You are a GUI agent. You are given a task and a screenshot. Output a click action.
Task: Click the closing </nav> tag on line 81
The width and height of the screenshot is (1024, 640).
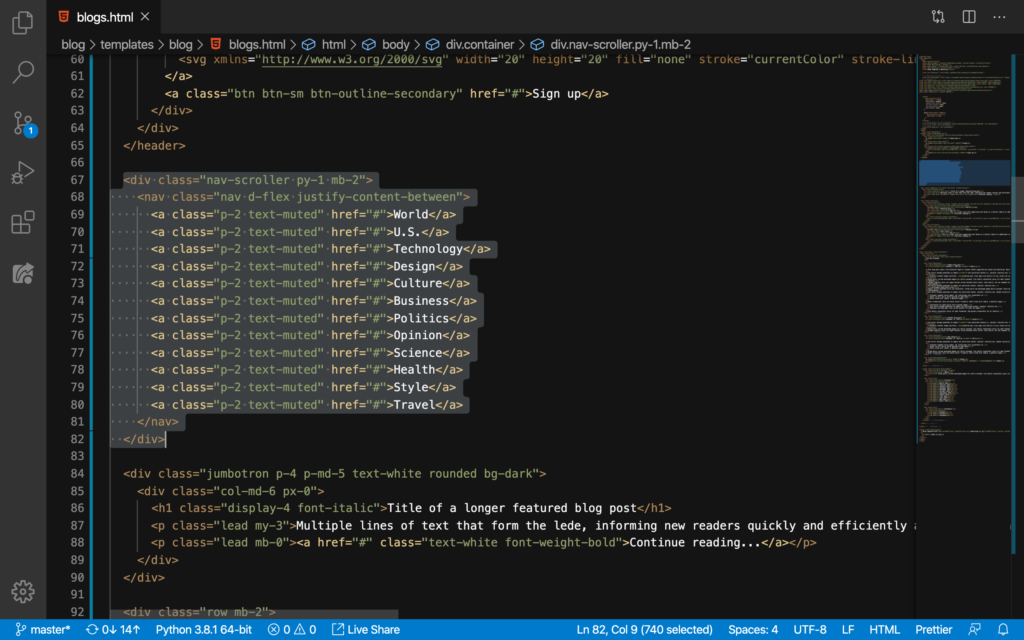pos(157,422)
